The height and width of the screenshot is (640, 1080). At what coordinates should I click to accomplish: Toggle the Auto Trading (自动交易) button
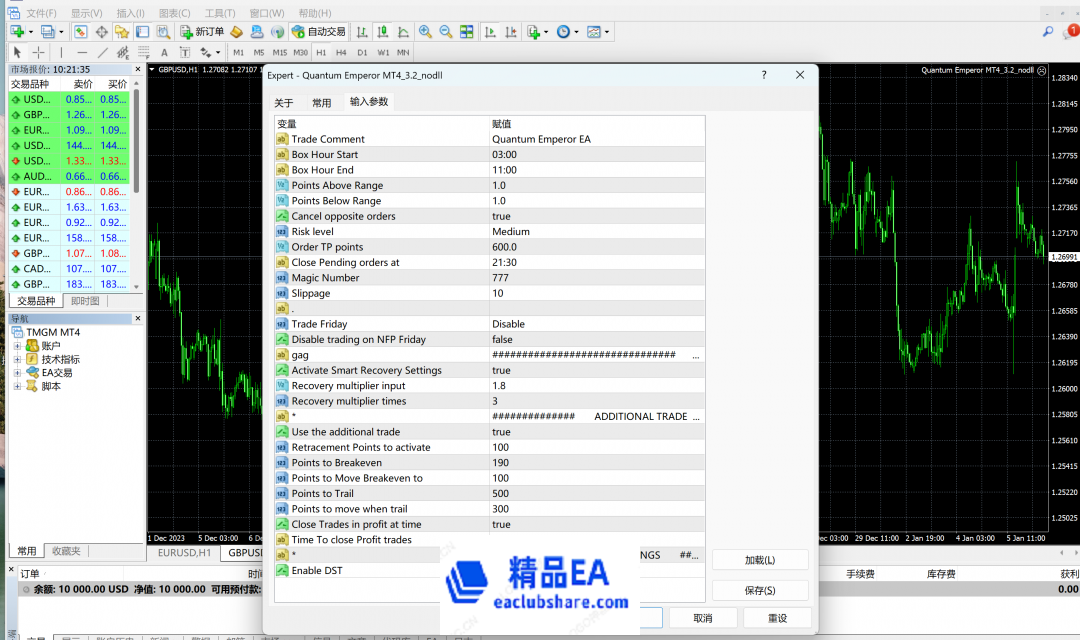pos(318,32)
